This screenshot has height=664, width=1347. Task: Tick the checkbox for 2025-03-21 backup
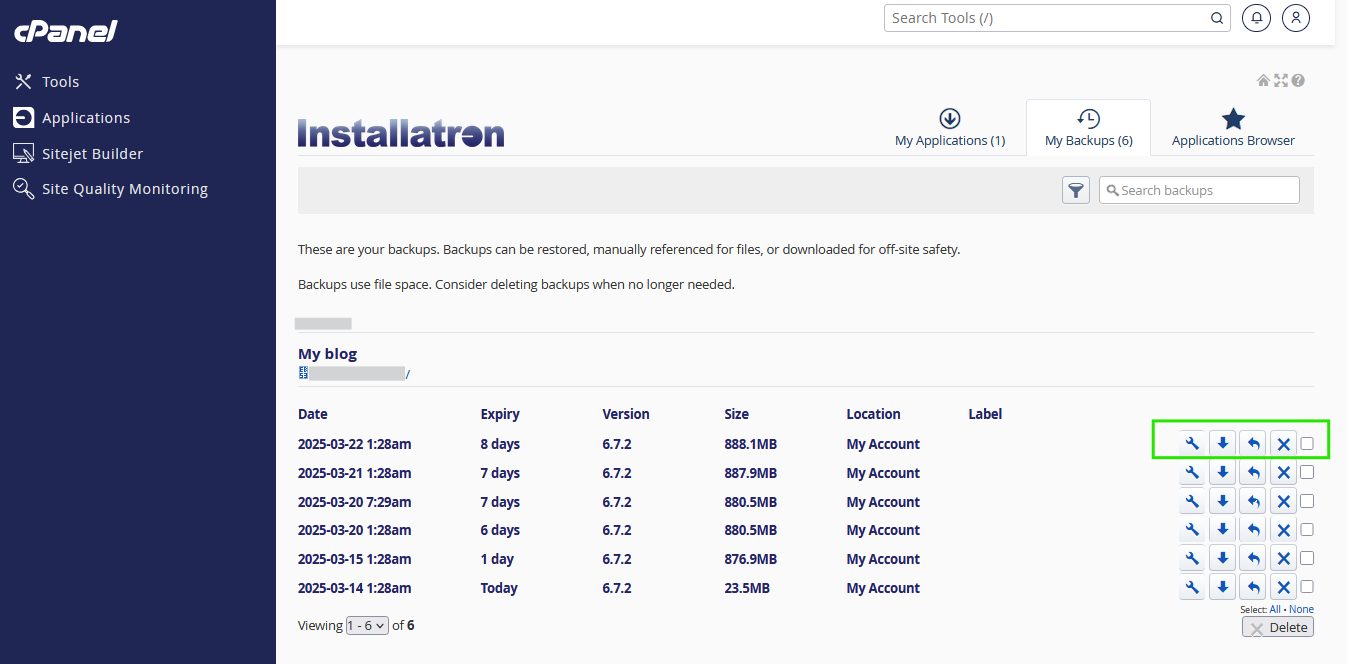point(1307,472)
